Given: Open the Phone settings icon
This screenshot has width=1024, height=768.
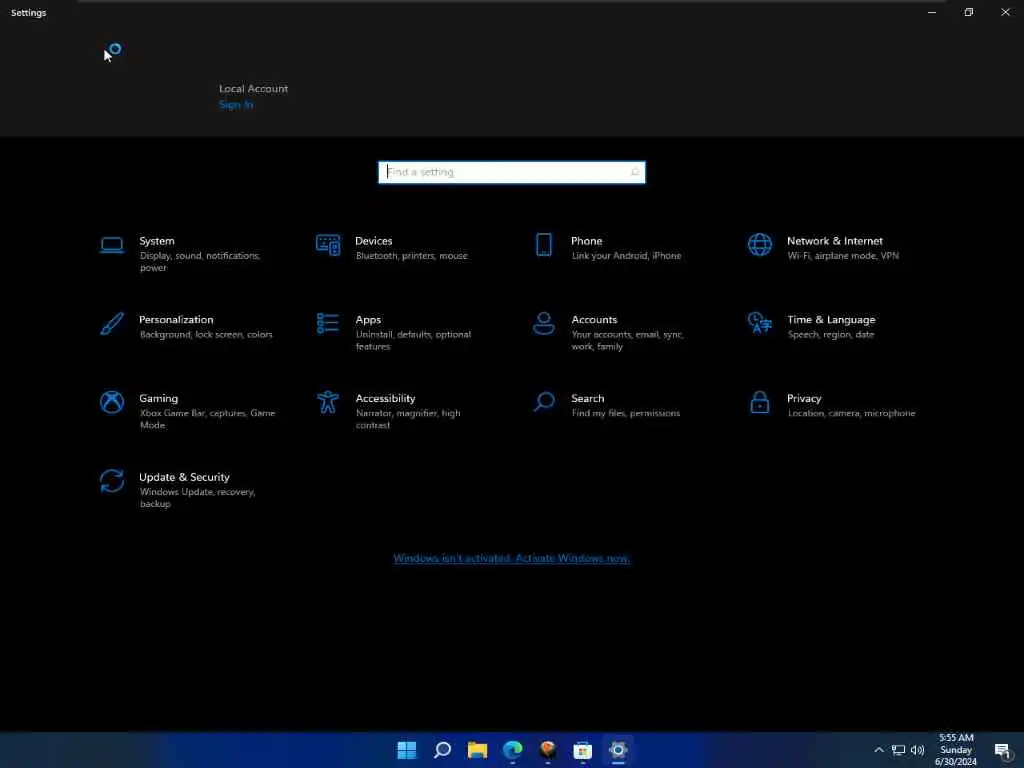Looking at the screenshot, I should click(x=543, y=245).
